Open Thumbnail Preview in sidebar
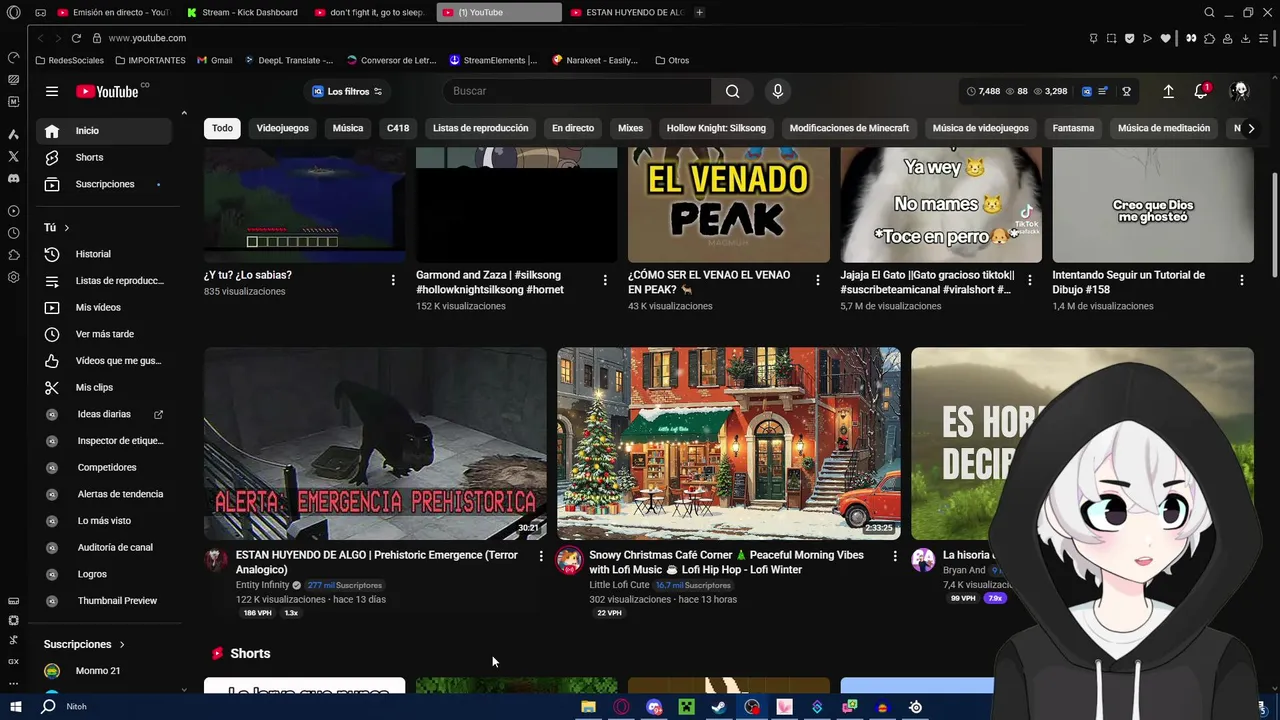Image resolution: width=1280 pixels, height=720 pixels. 104,601
